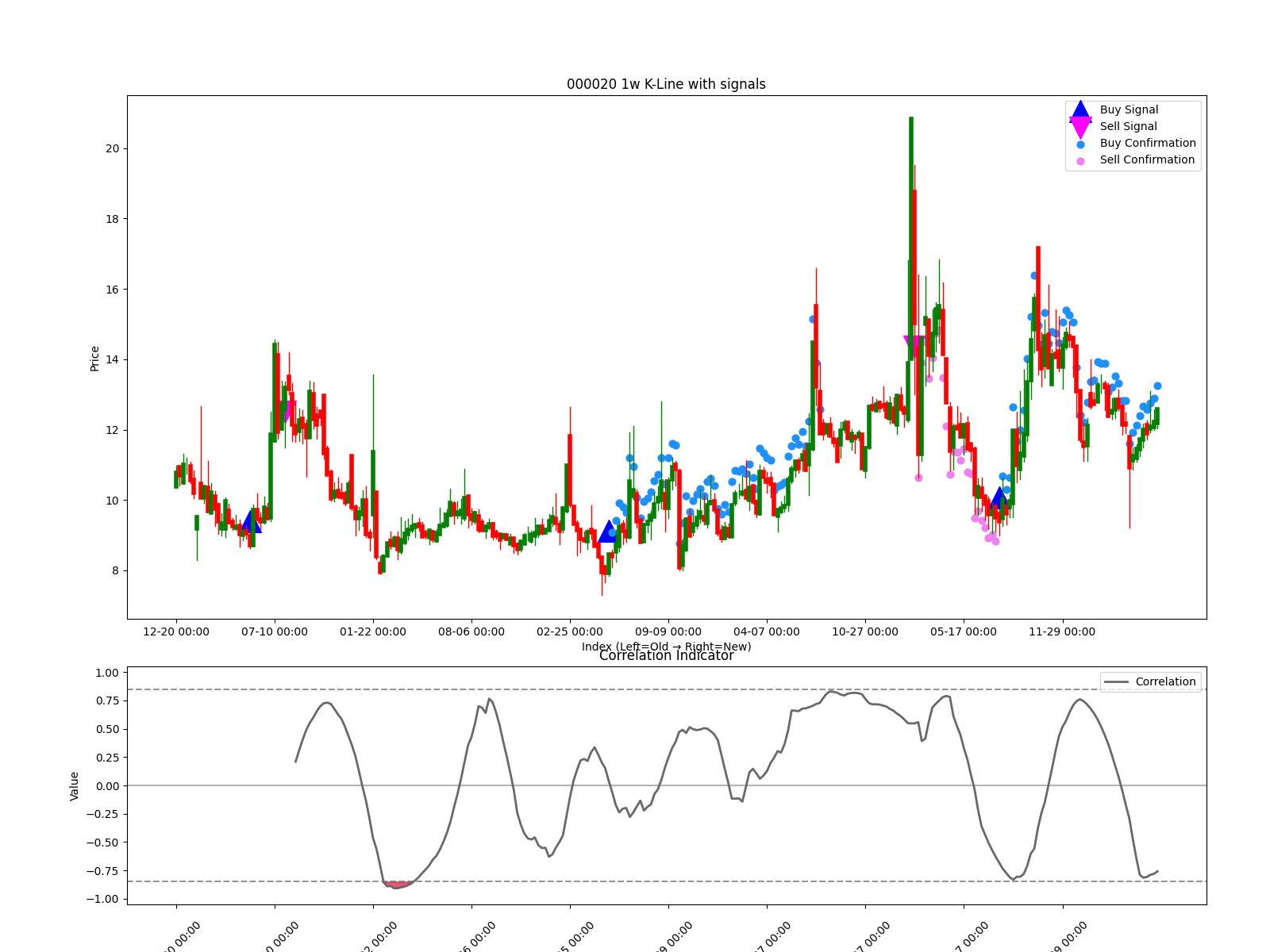Click the Sell Signal magenta triangle in legend
Screen dimensions: 1270x952
coord(1080,127)
